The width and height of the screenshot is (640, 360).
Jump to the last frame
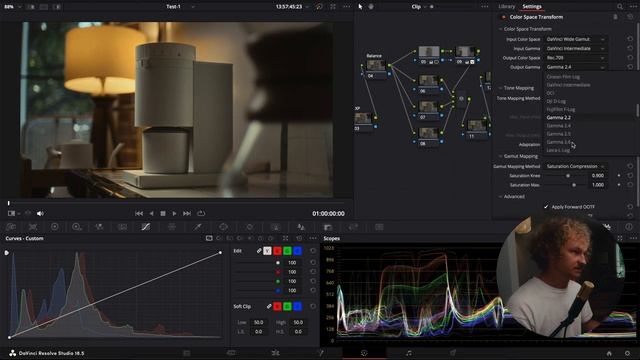[x=187, y=213]
